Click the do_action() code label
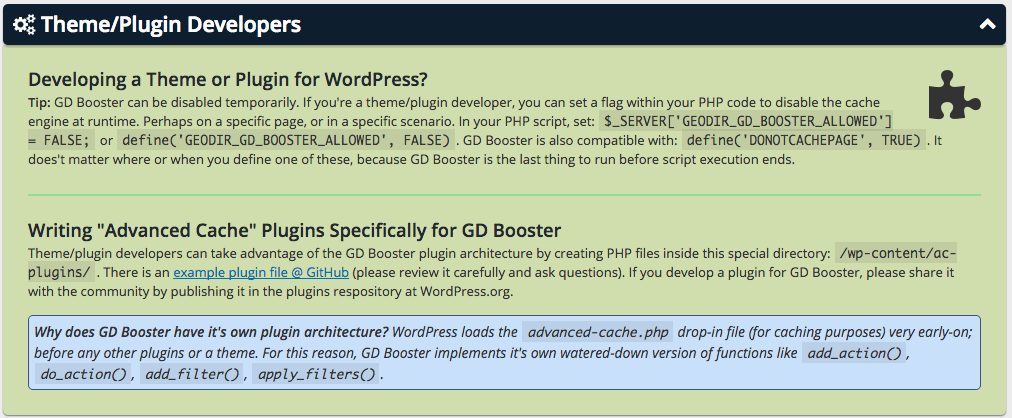The image size is (1012, 418). pos(83,373)
